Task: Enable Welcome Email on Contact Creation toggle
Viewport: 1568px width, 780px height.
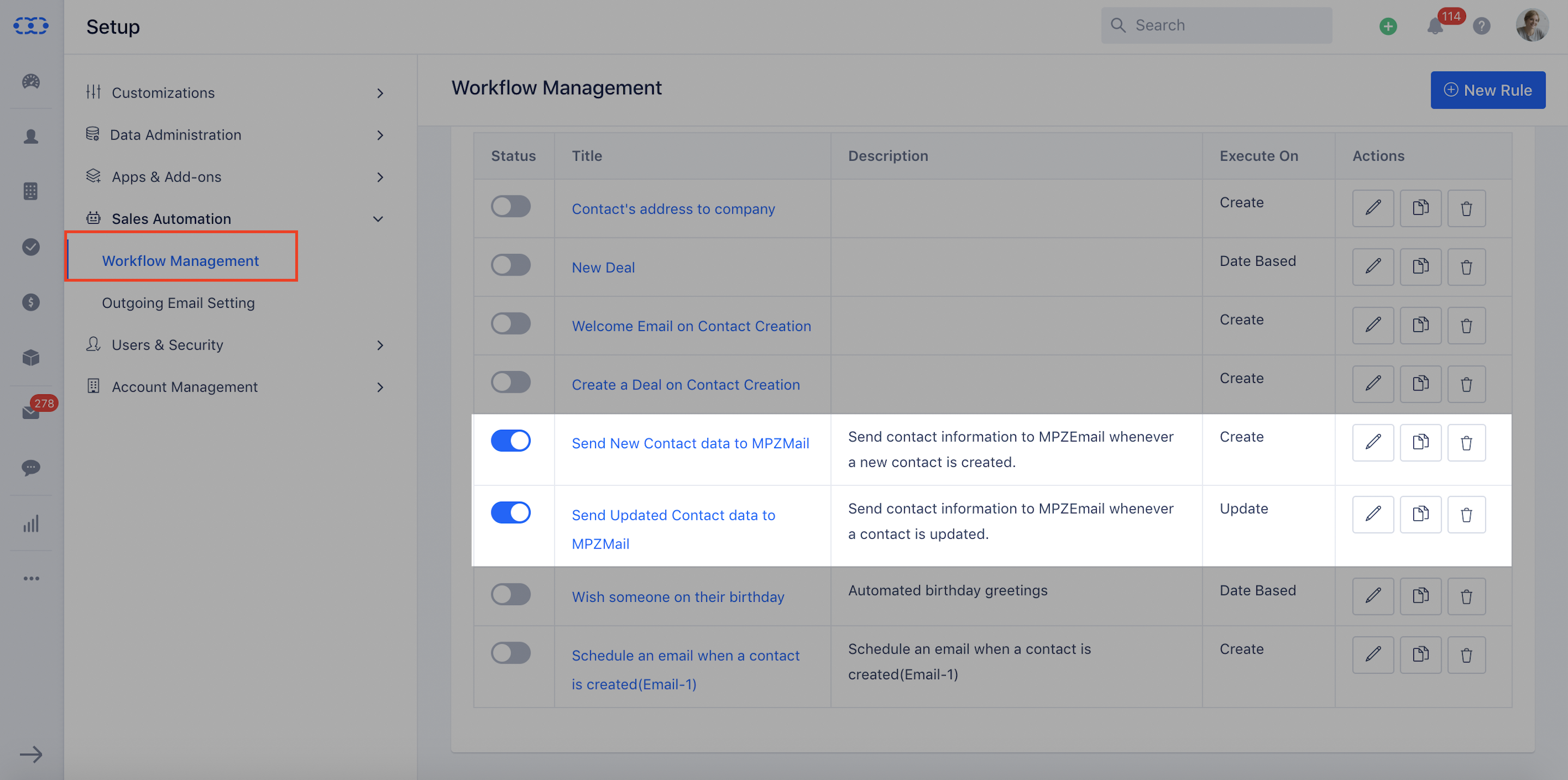Action: pos(510,323)
